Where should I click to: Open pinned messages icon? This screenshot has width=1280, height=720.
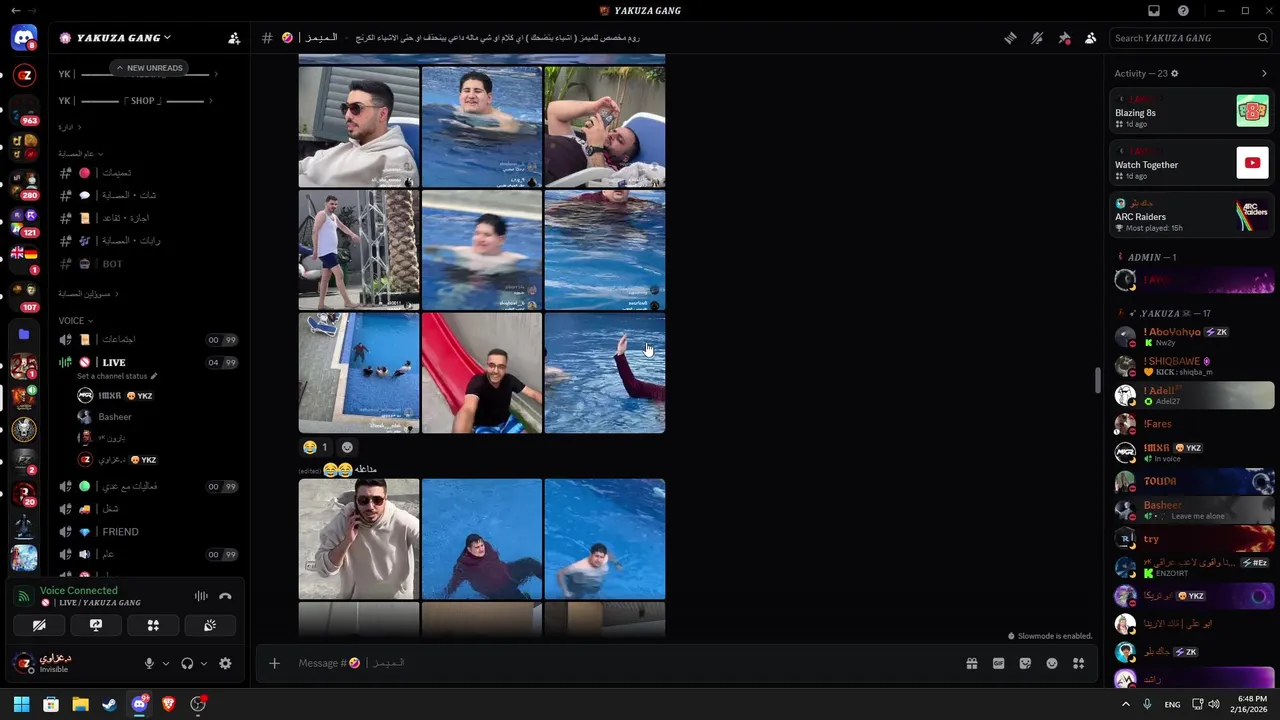1064,38
